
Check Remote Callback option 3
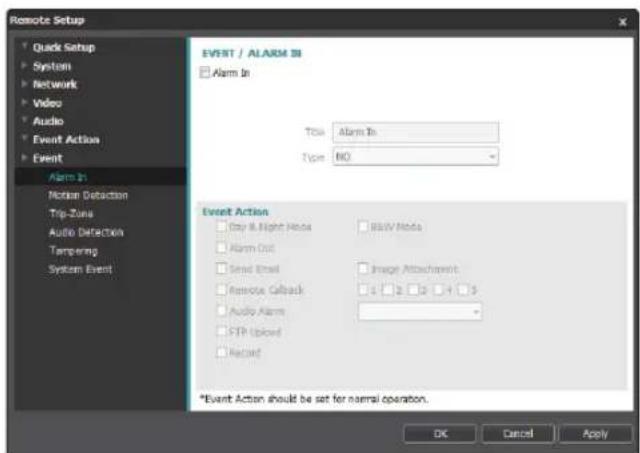point(413,290)
